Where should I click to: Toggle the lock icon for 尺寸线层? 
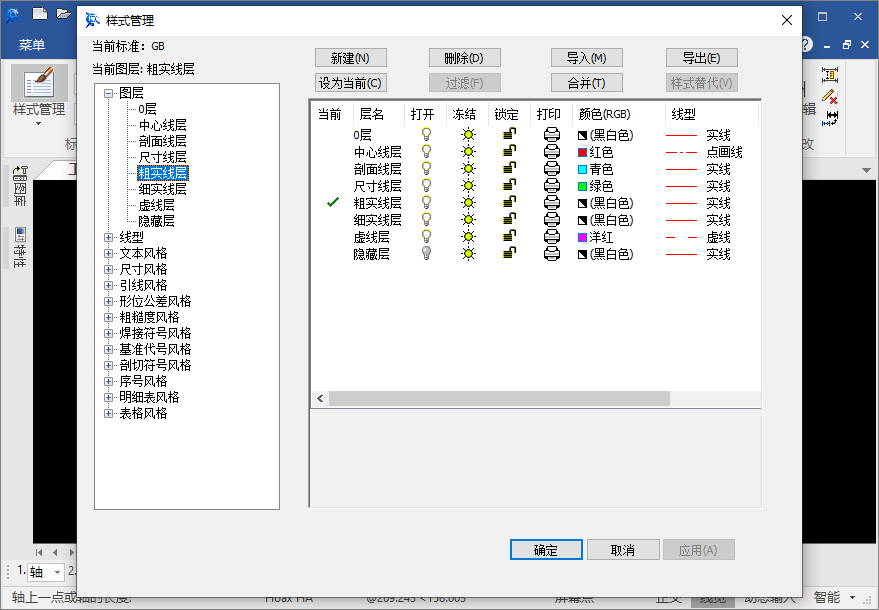(510, 185)
